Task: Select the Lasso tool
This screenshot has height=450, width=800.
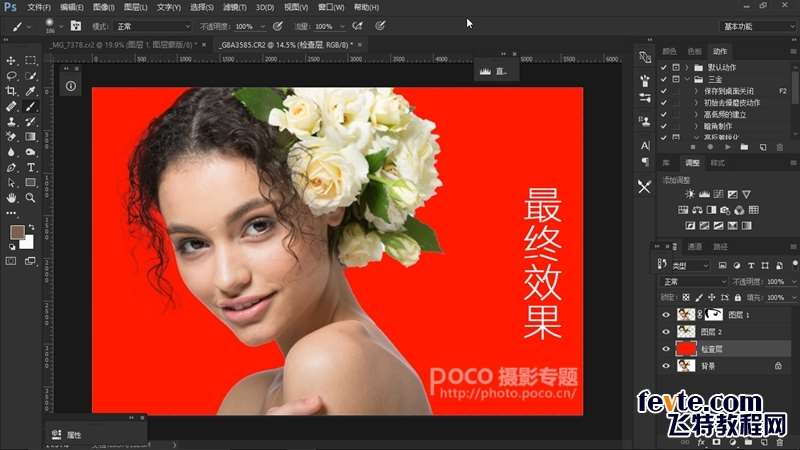Action: pyautogui.click(x=11, y=76)
